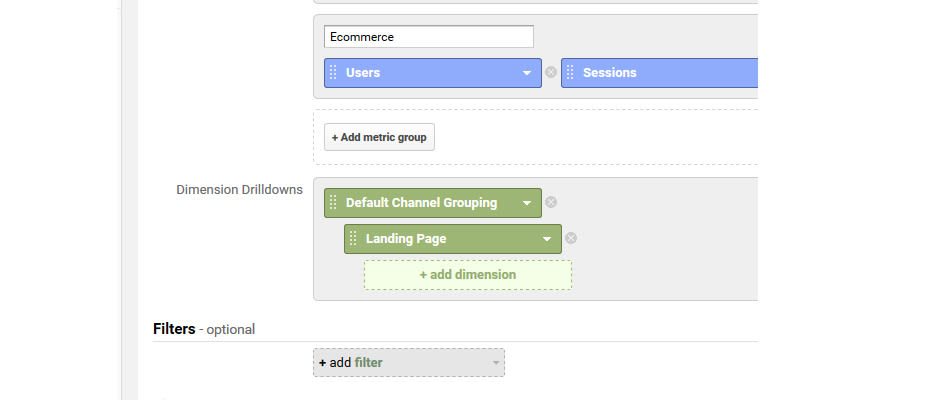This screenshot has width=950, height=400.
Task: Open the Users metric dropdown arrow
Action: (526, 73)
